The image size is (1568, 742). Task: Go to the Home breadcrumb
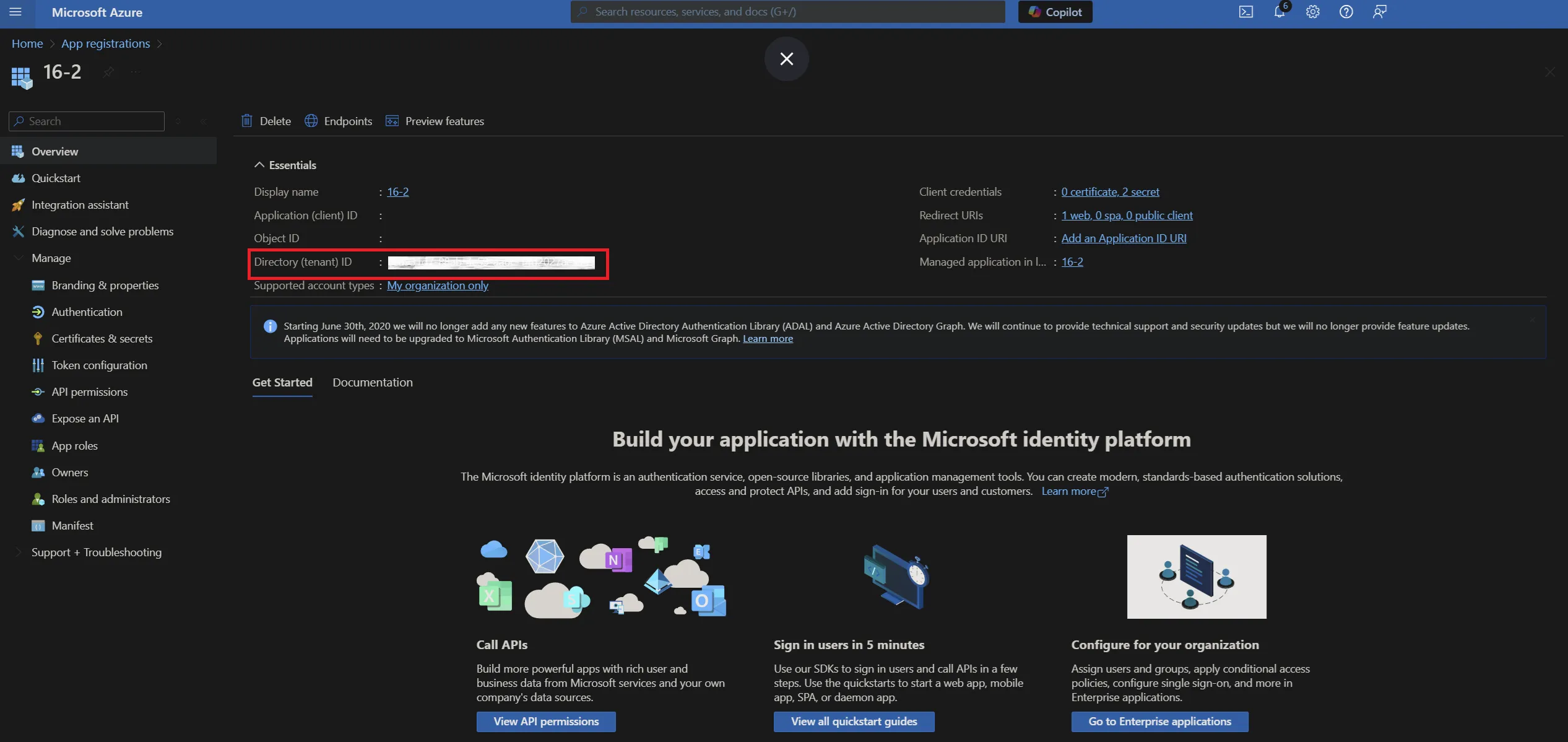[27, 43]
